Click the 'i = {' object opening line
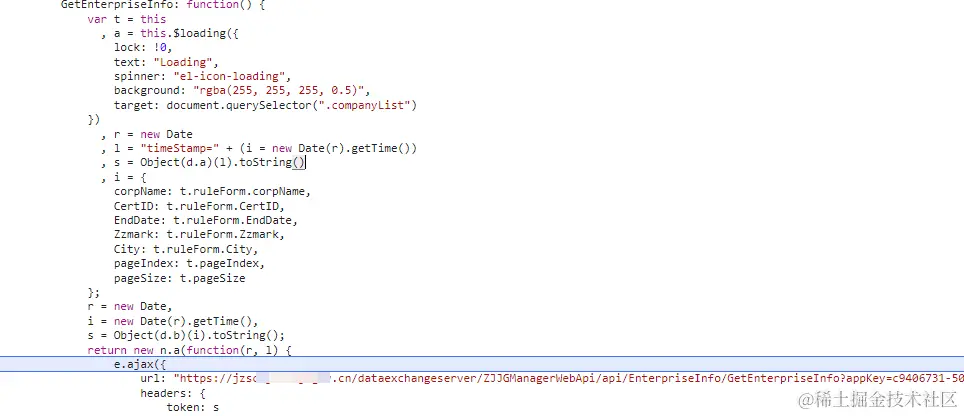Image resolution: width=964 pixels, height=416 pixels. click(124, 178)
